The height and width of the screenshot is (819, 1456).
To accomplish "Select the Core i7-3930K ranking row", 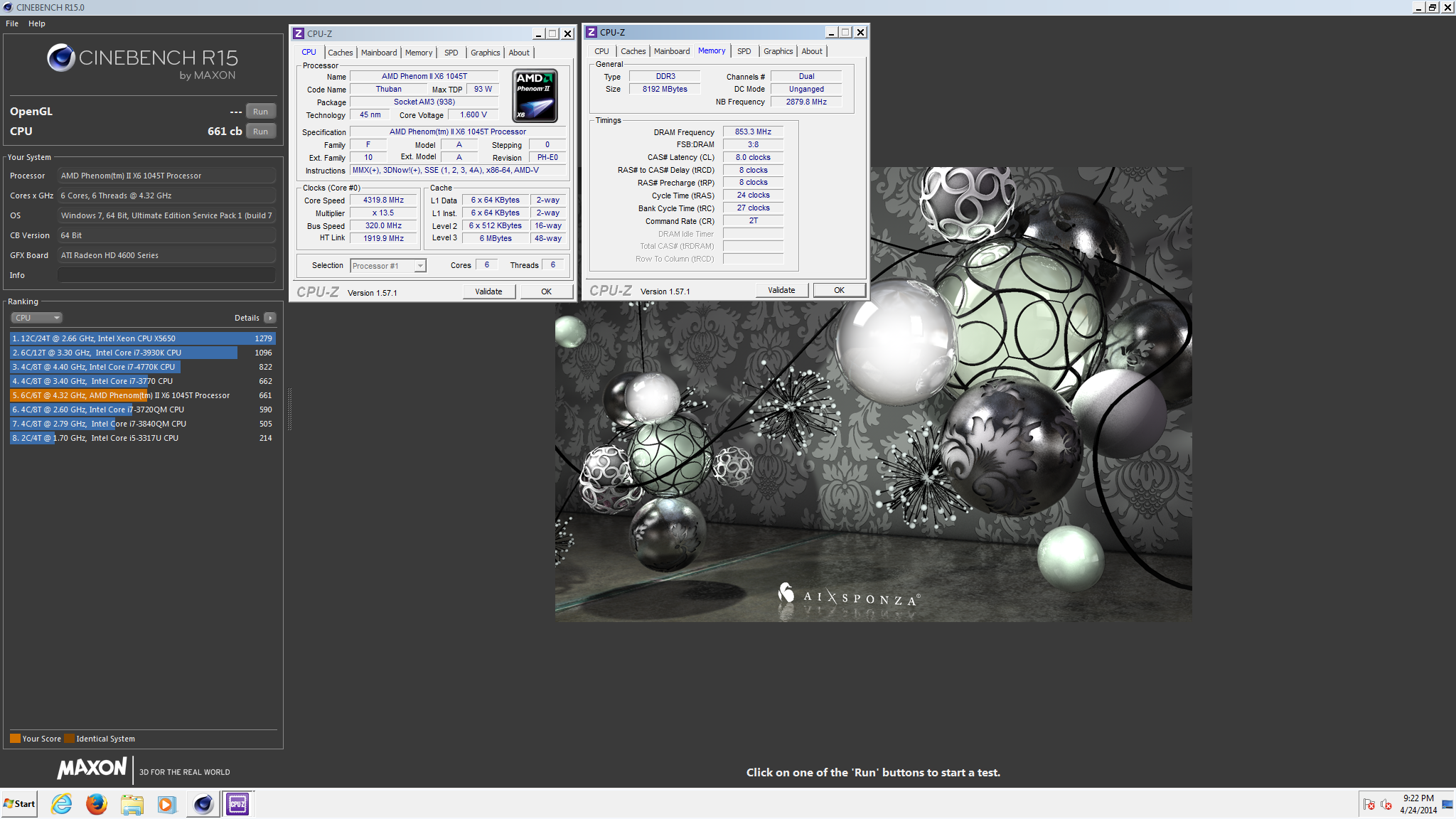I will coord(142,353).
